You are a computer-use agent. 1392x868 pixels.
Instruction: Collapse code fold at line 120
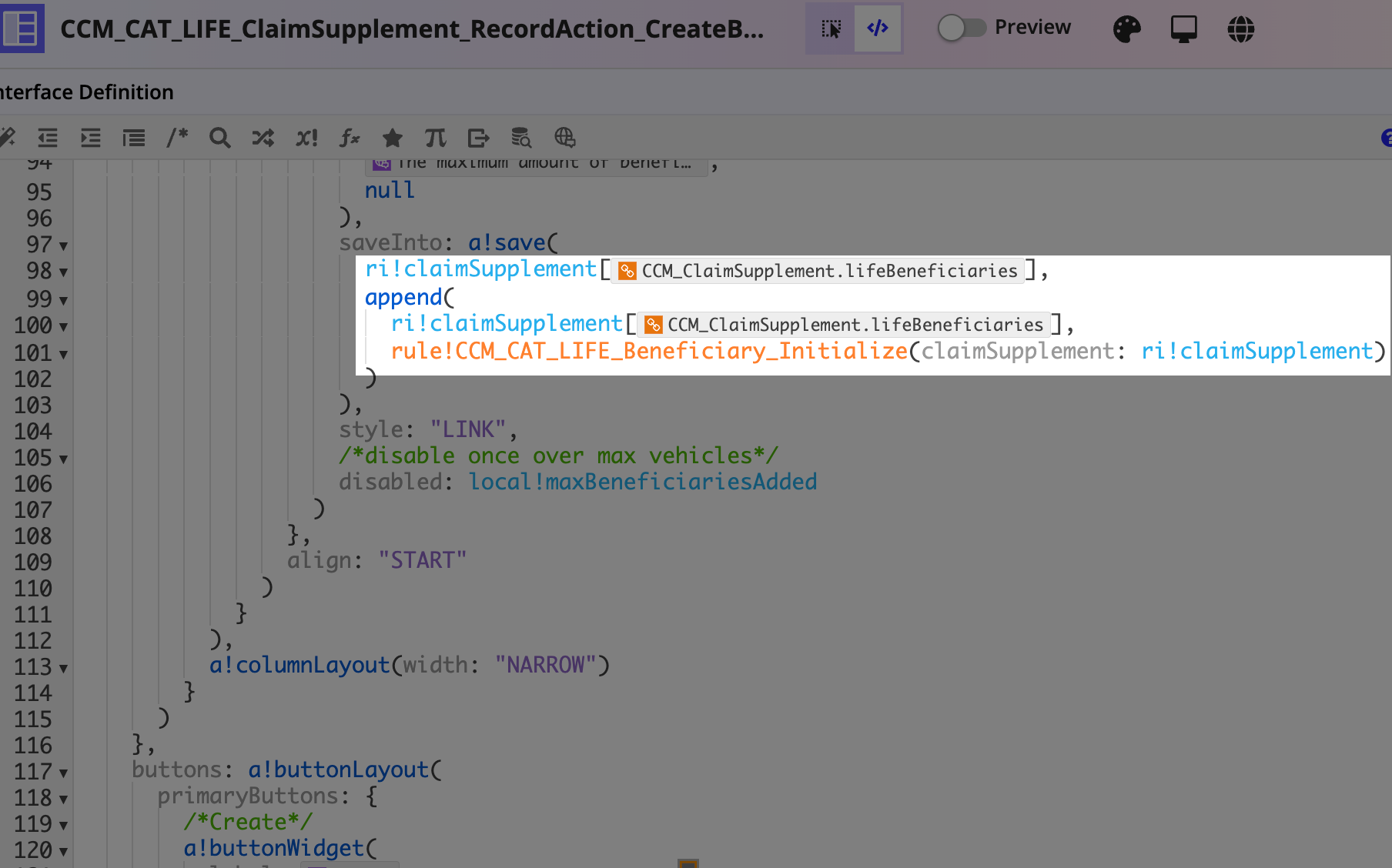(63, 852)
